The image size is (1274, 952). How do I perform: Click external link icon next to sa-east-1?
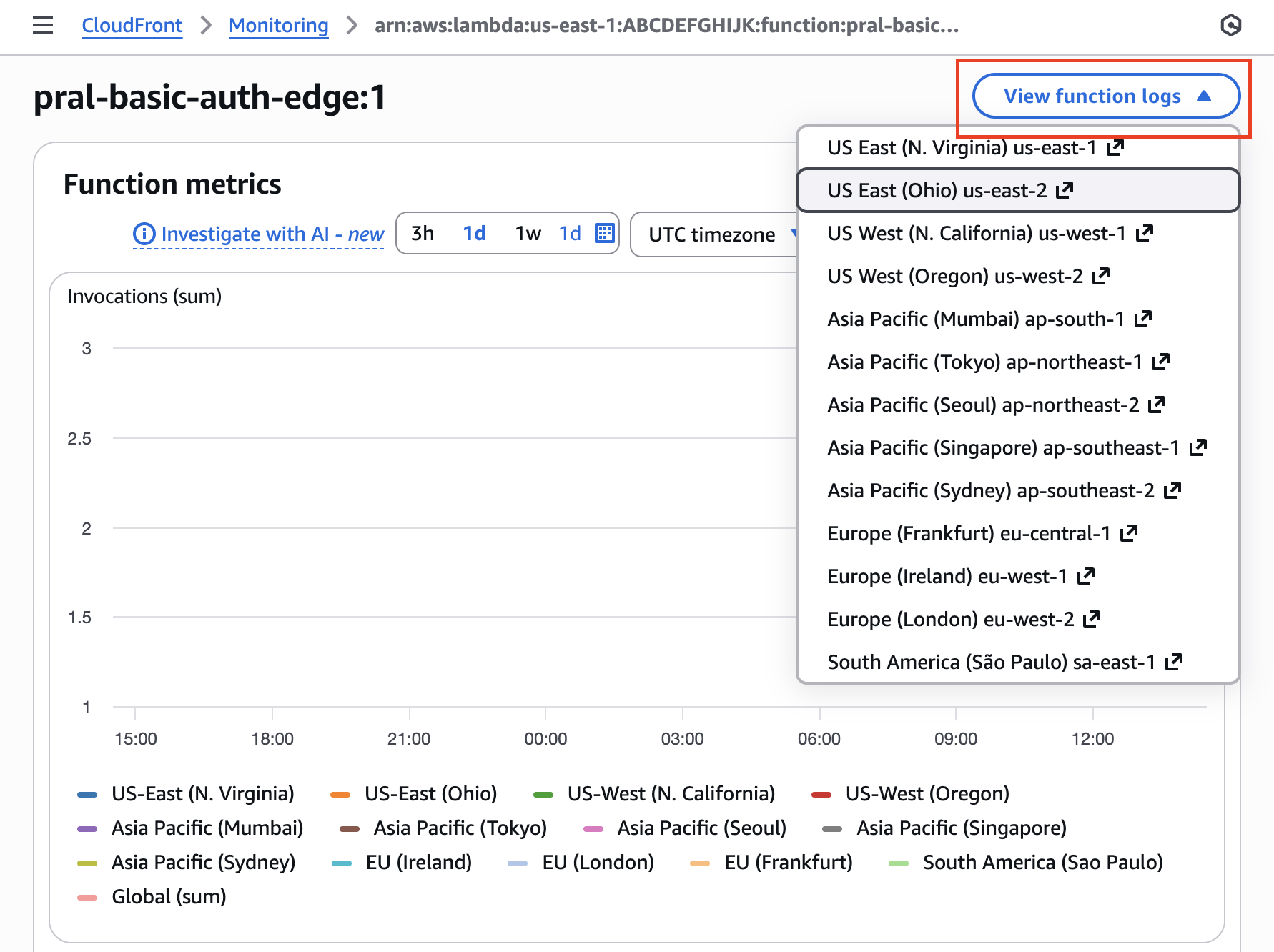[x=1174, y=662]
